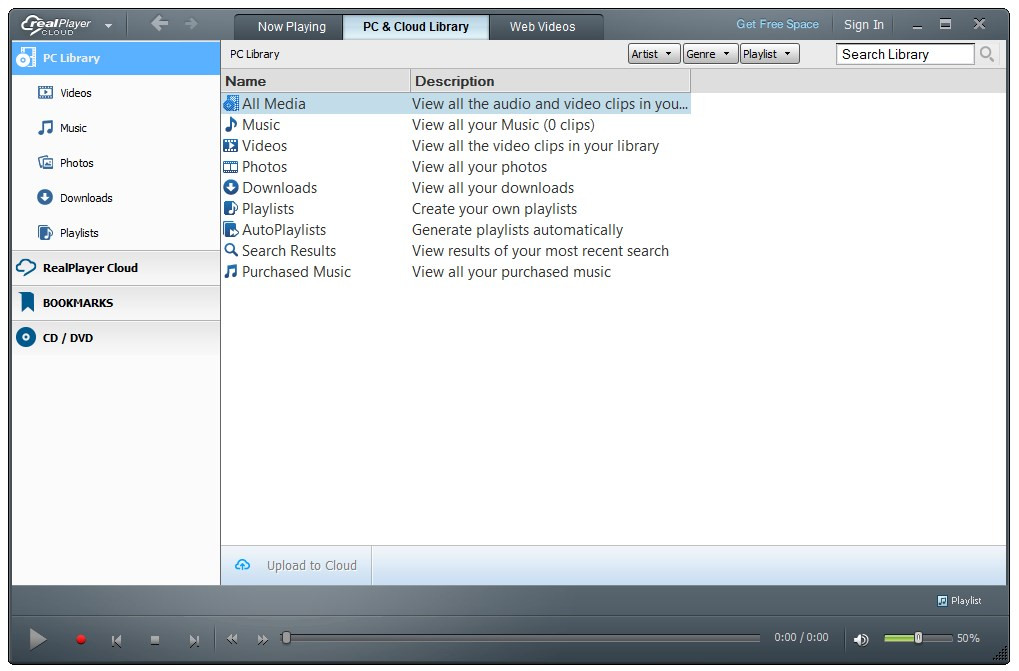Open the RealPlayer logo dropdown arrow
This screenshot has width=1019, height=671.
(x=109, y=26)
